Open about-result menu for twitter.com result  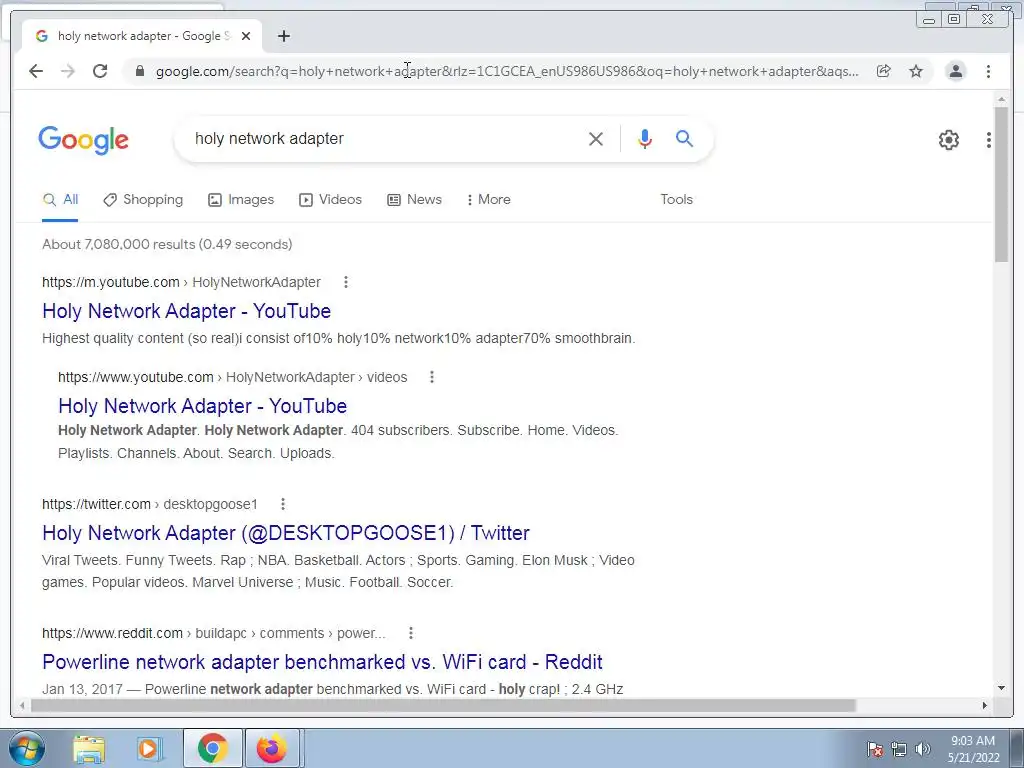(283, 504)
